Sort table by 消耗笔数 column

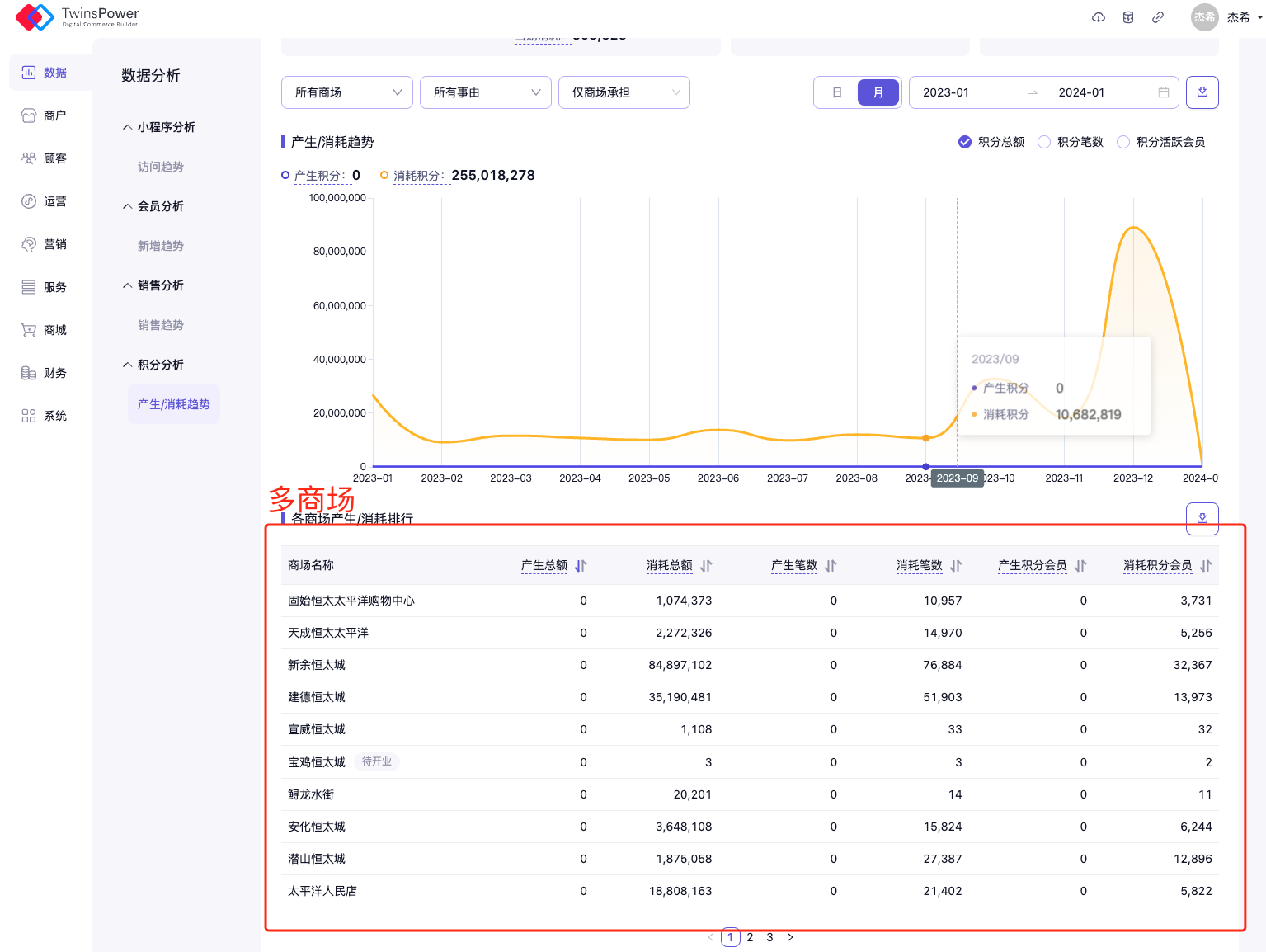(x=956, y=566)
